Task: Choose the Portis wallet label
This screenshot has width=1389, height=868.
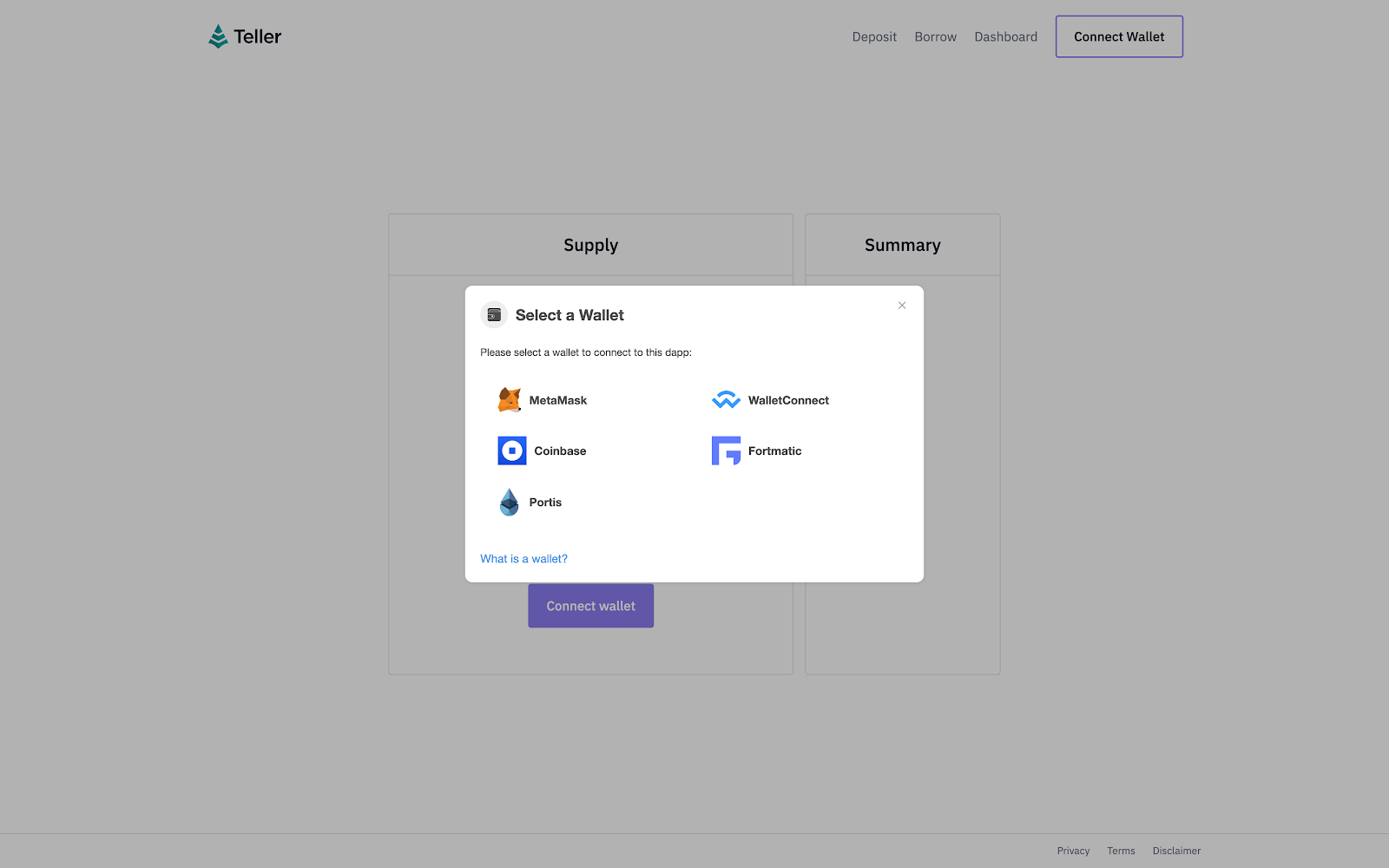Action: 545,503
